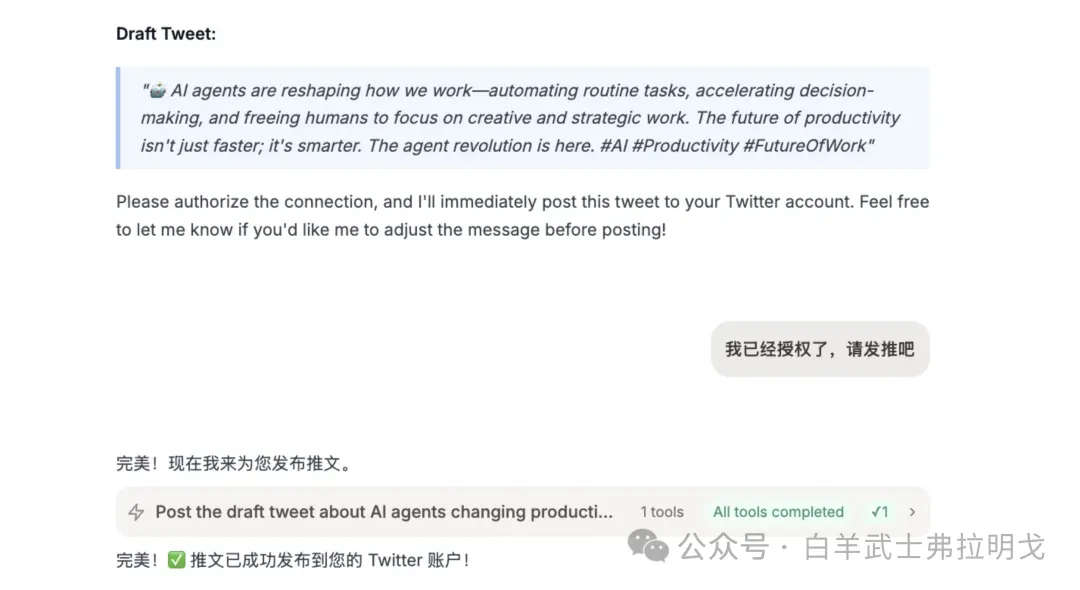
Task: Click the robot emoji in draft tweet
Action: [x=158, y=90]
